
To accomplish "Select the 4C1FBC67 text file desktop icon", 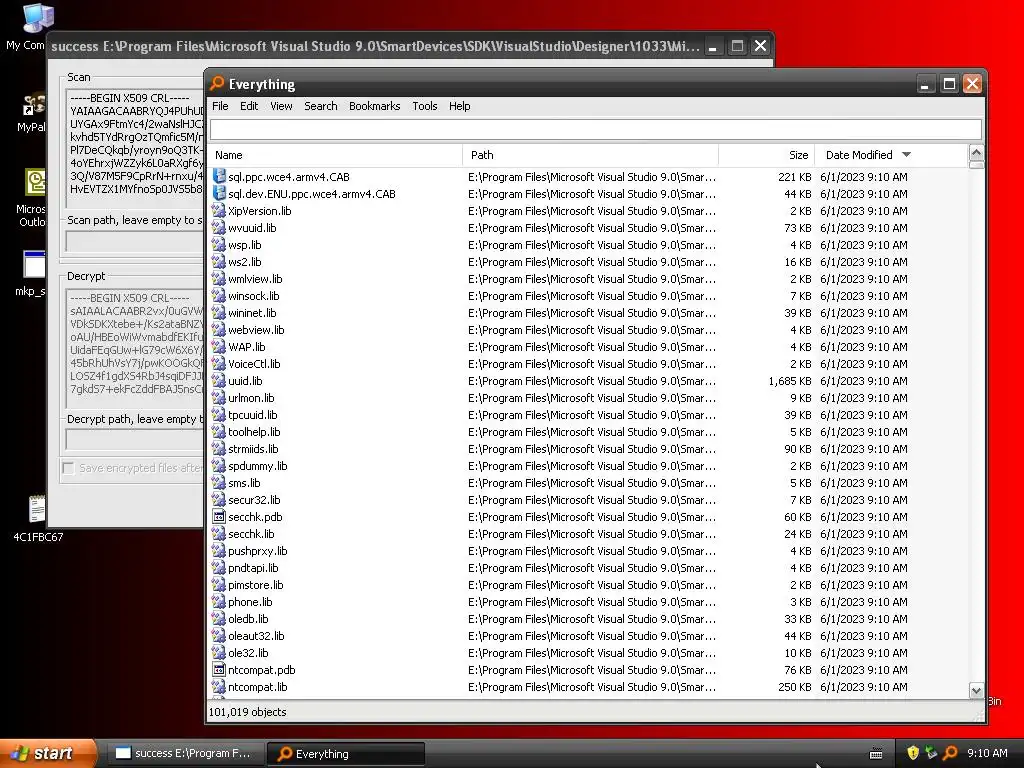I will [x=37, y=510].
